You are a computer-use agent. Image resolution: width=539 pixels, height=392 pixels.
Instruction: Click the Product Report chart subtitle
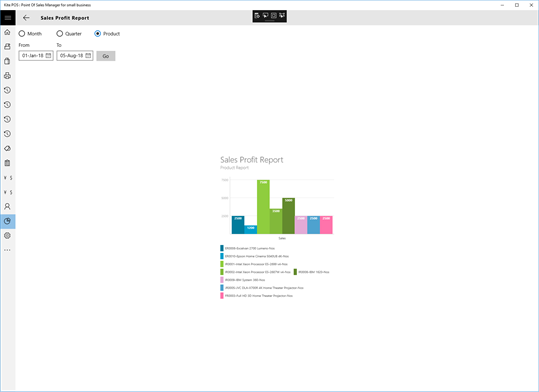234,168
